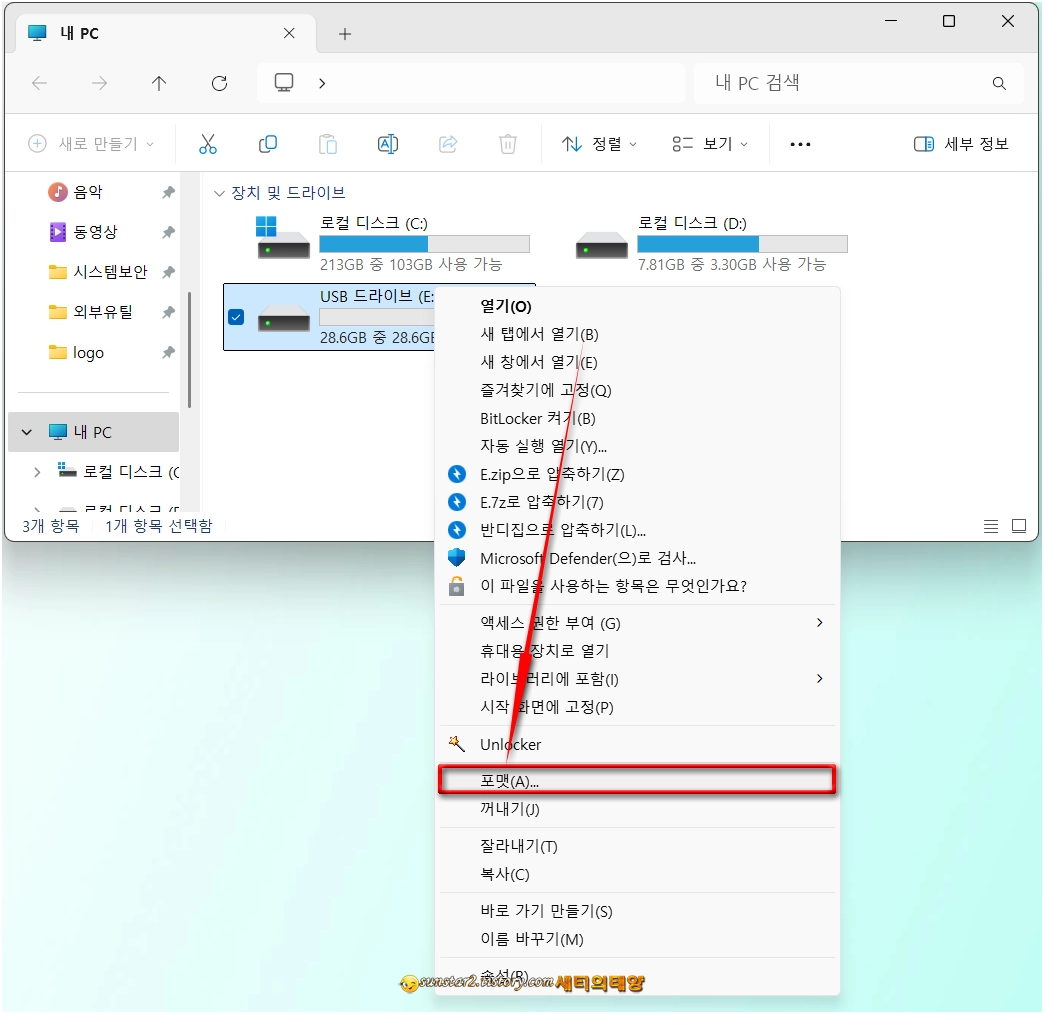Click the Share icon in the toolbar

(448, 143)
